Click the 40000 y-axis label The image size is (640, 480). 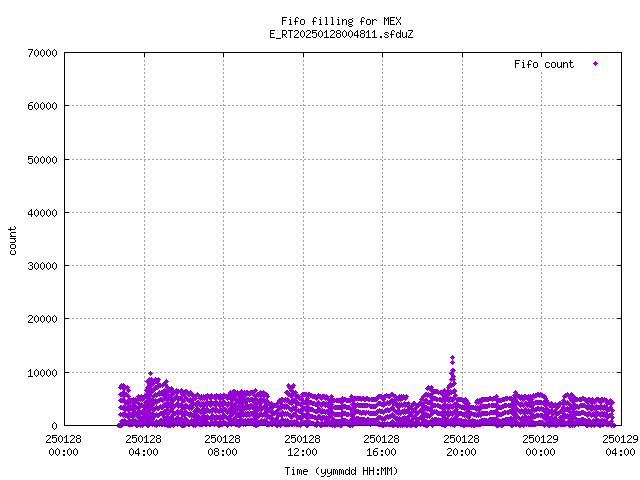click(x=42, y=213)
